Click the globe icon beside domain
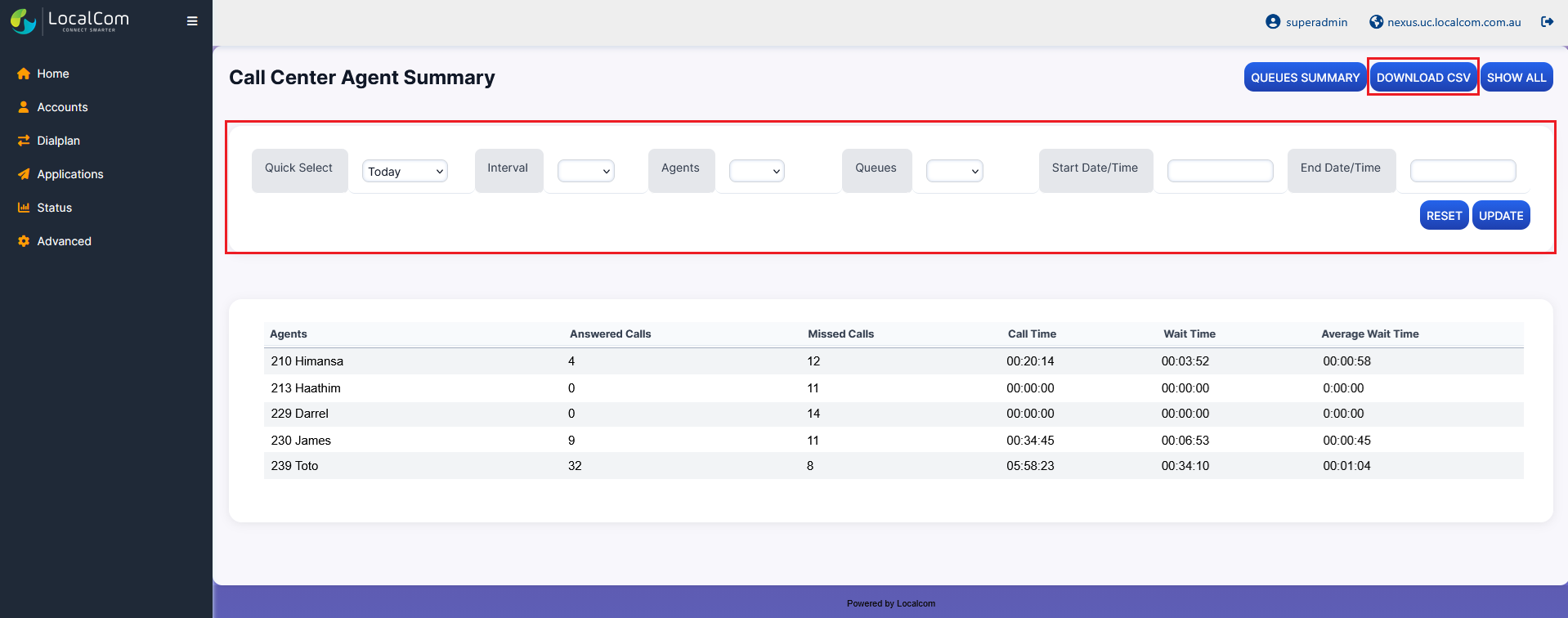The image size is (1568, 618). point(1376,22)
